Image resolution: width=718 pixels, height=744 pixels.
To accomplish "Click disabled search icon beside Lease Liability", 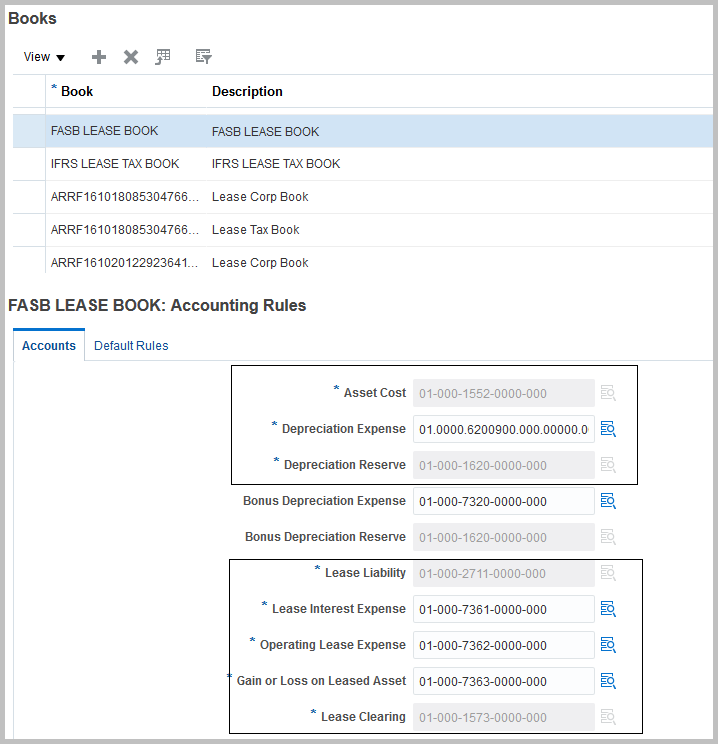I will click(608, 573).
